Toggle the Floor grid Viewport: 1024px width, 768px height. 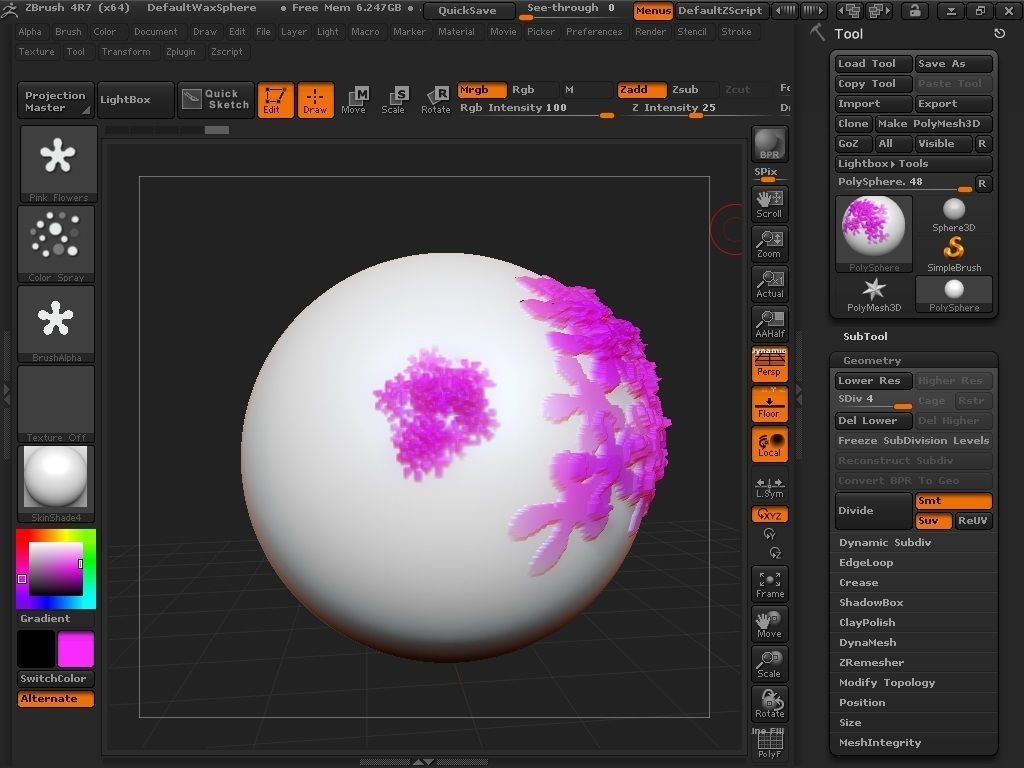click(x=769, y=404)
